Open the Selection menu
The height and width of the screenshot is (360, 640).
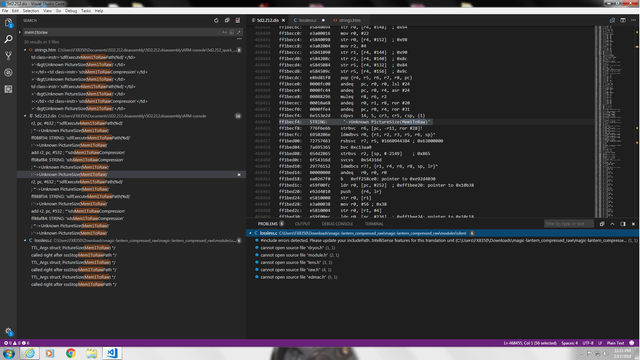(x=31, y=11)
